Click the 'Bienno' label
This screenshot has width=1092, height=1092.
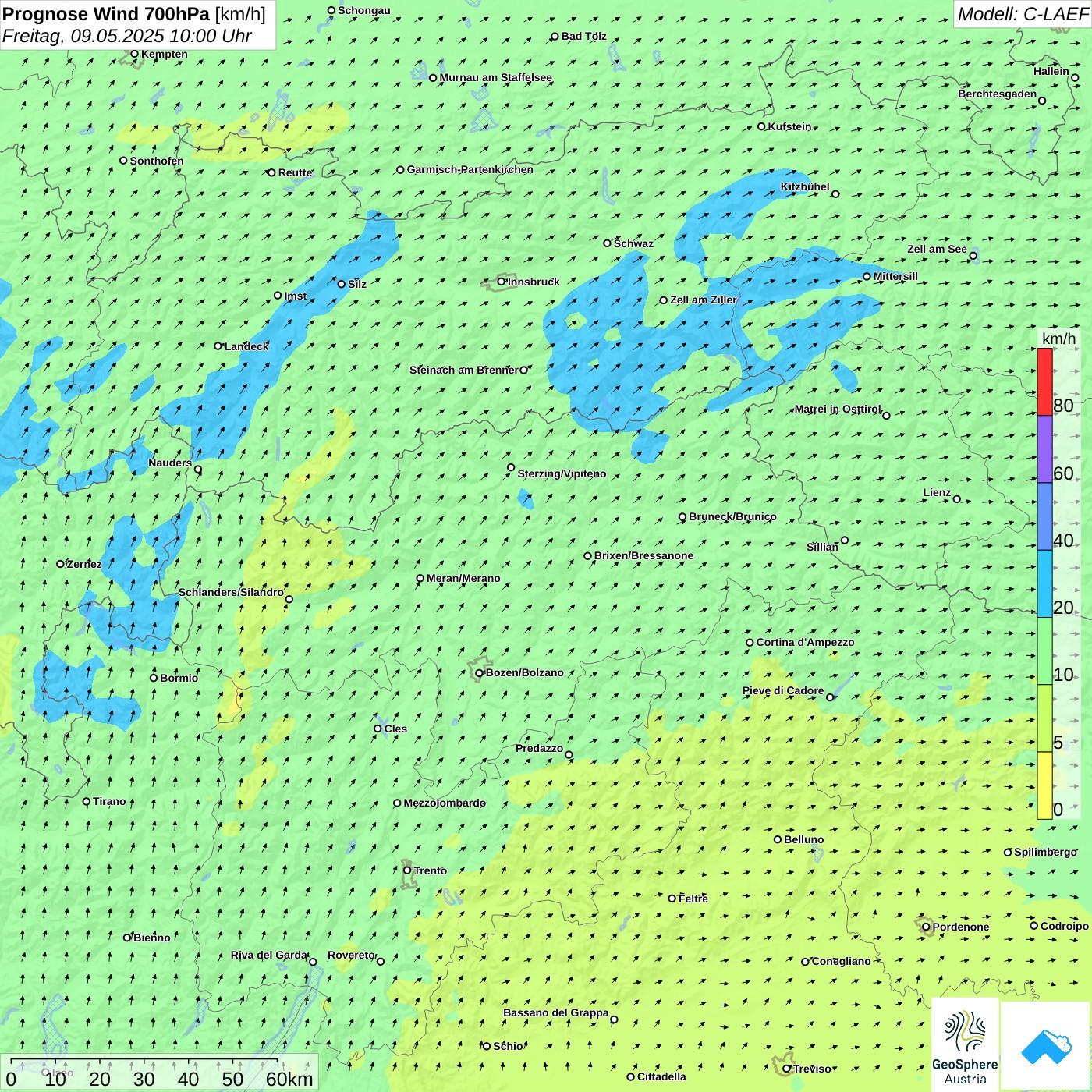[x=152, y=938]
